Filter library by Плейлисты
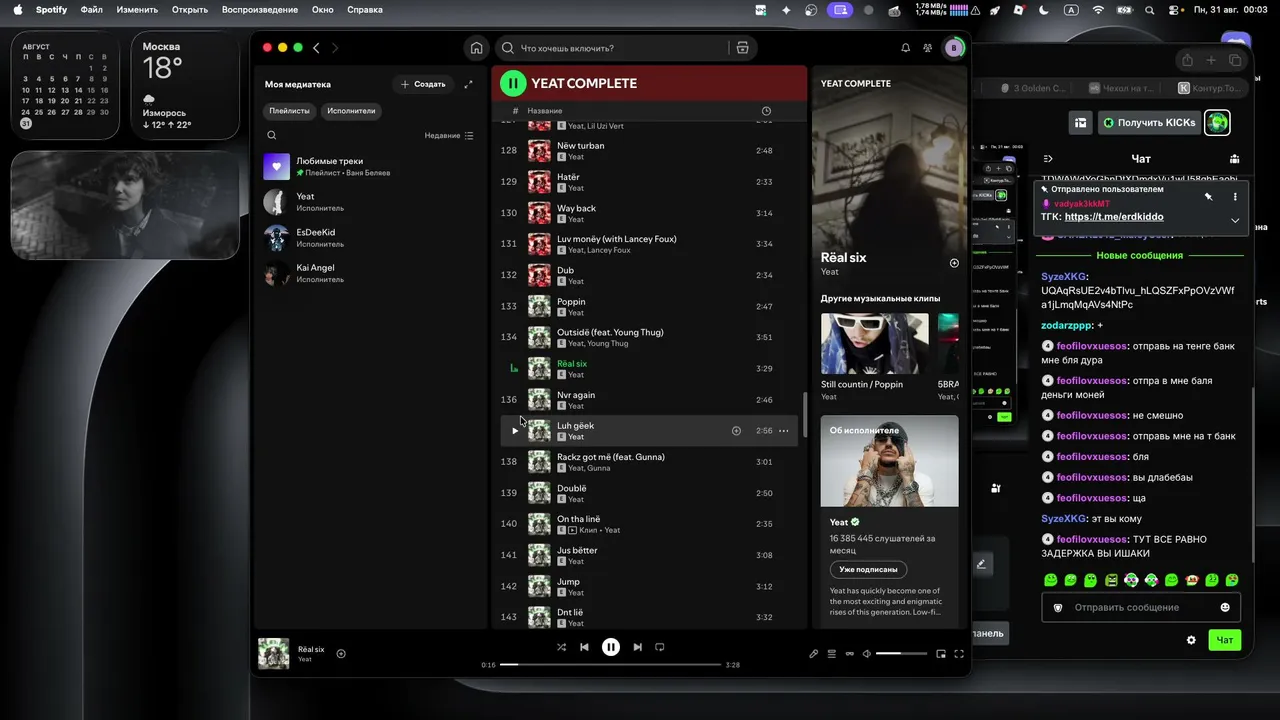Image resolution: width=1280 pixels, height=720 pixels. (290, 111)
